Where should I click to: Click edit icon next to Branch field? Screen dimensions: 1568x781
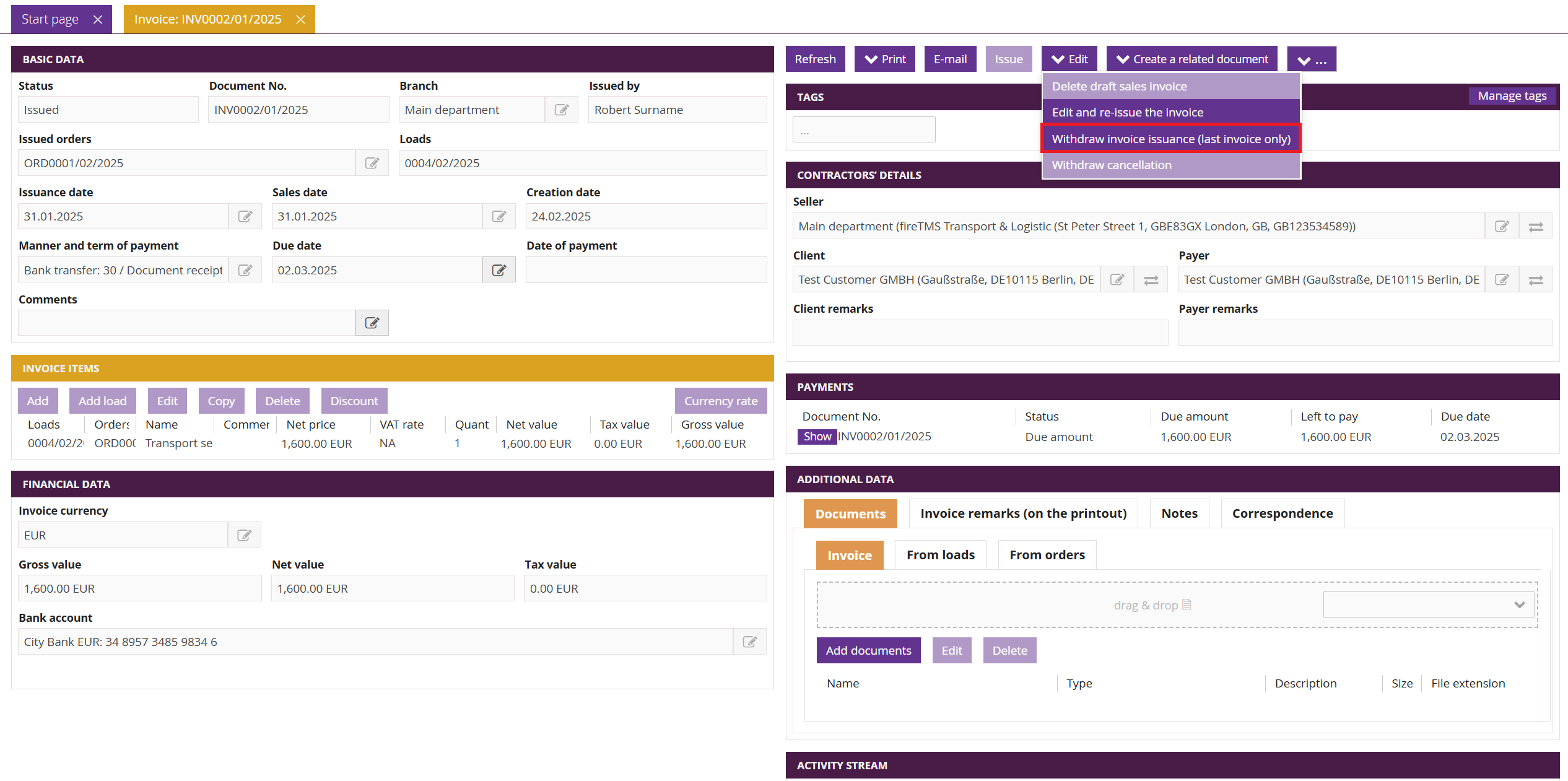(x=561, y=110)
